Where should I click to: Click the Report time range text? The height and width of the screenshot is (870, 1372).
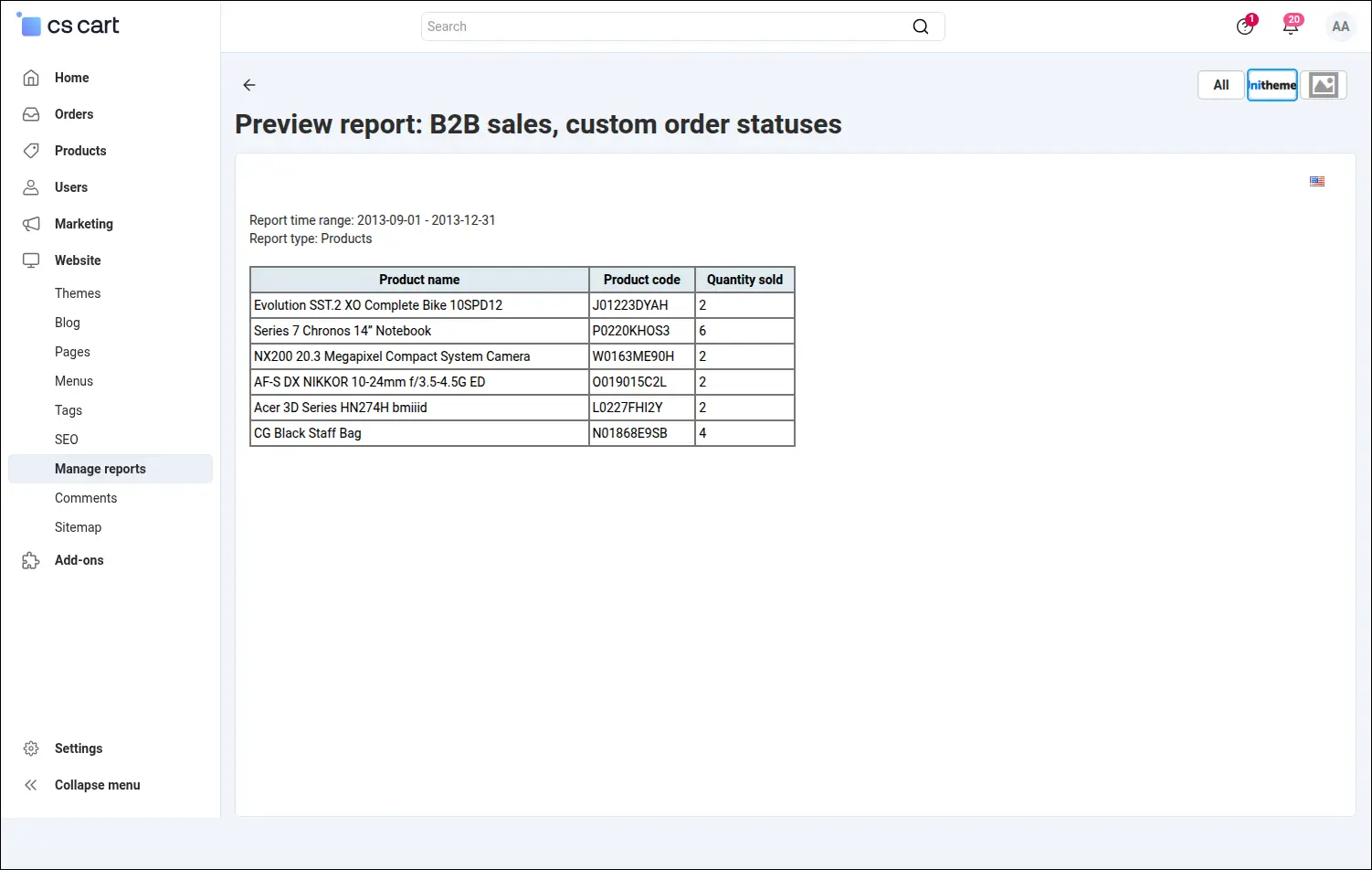tap(373, 220)
